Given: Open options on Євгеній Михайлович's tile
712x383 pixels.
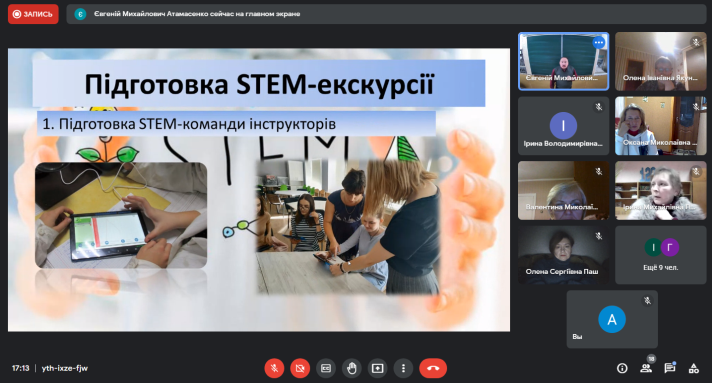Looking at the screenshot, I should tap(599, 43).
